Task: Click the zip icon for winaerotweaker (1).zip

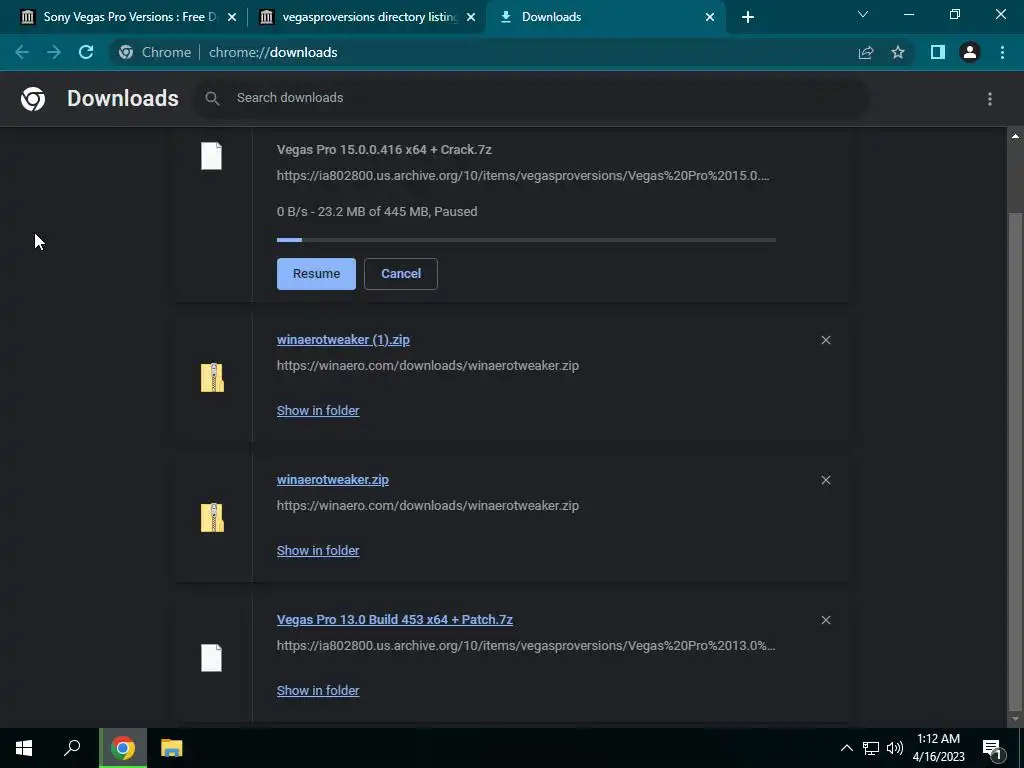Action: pos(212,377)
